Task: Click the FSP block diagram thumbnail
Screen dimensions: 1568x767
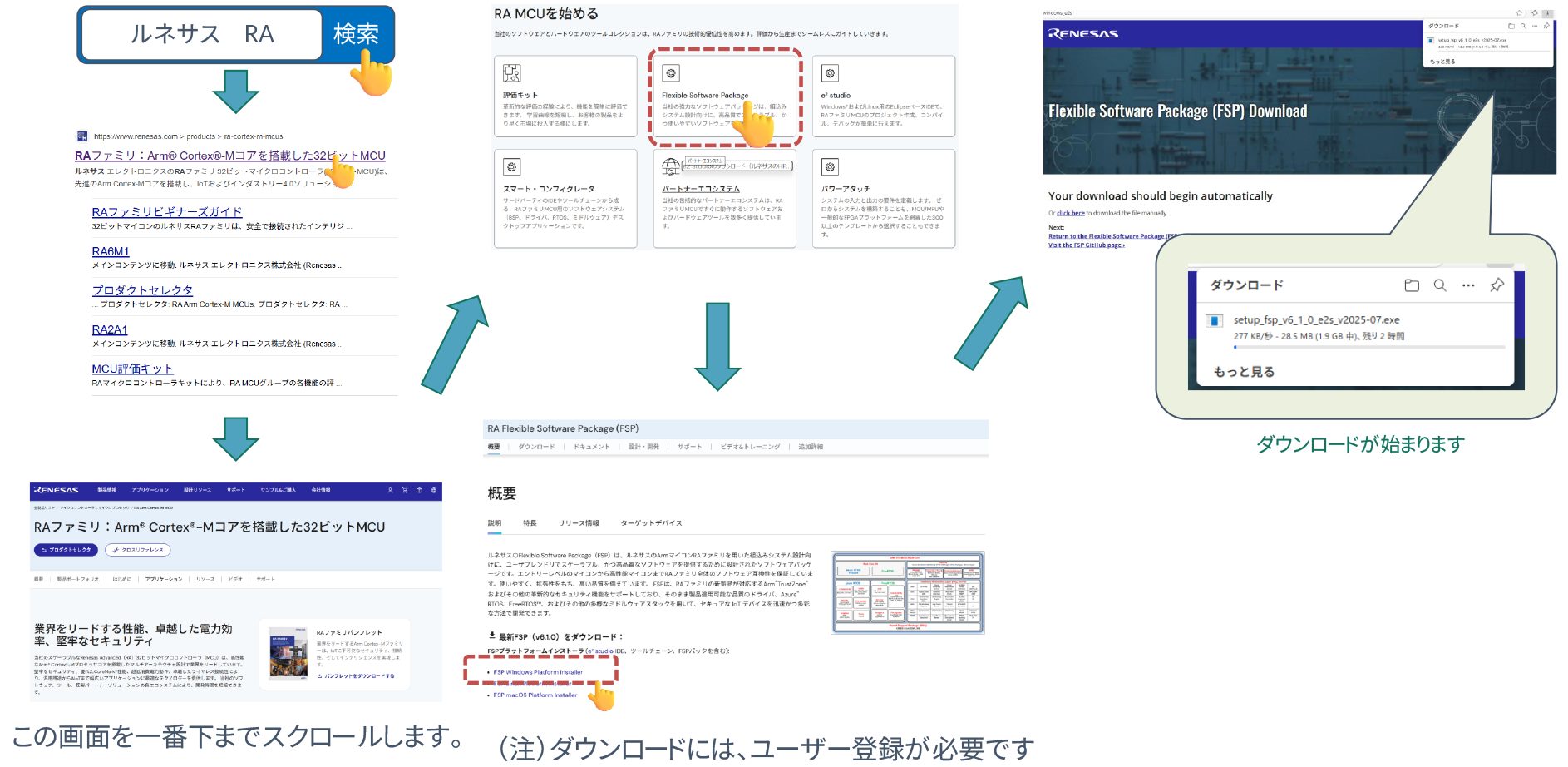Action: click(x=908, y=592)
